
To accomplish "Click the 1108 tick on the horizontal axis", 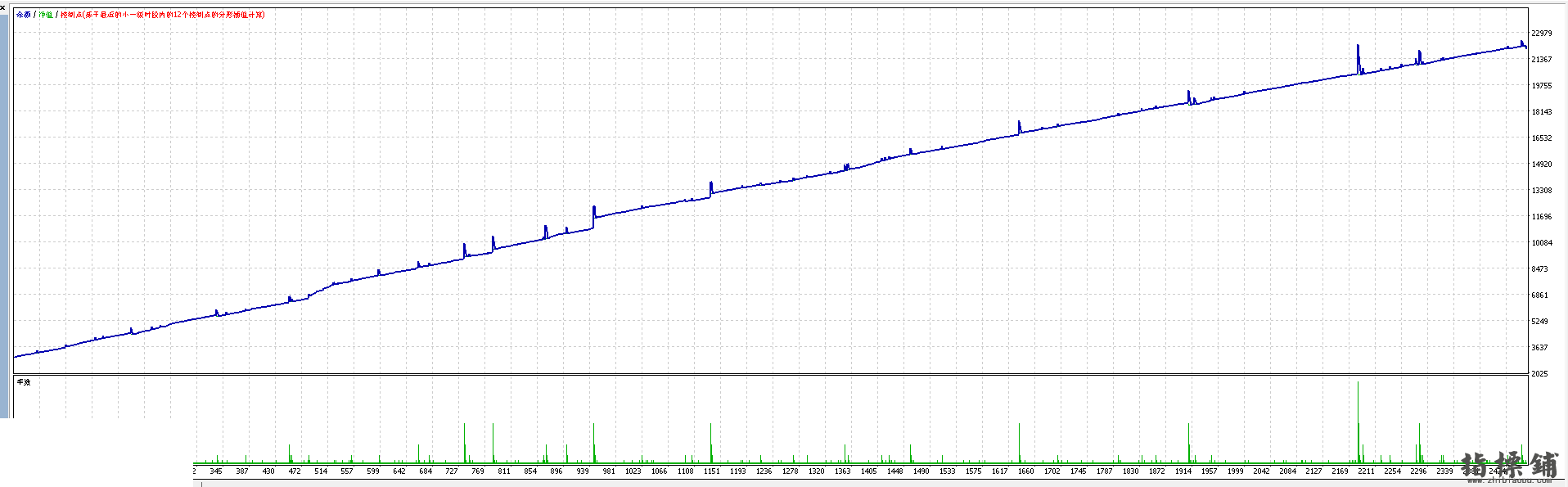I will click(686, 471).
